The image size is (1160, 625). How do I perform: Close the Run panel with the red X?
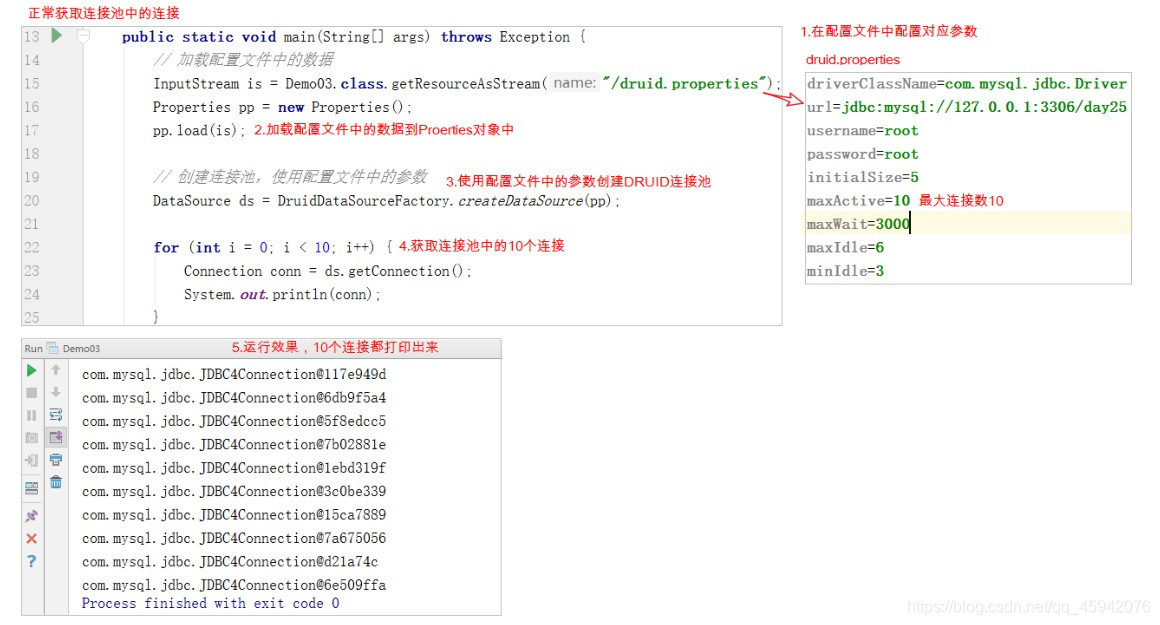[x=31, y=538]
